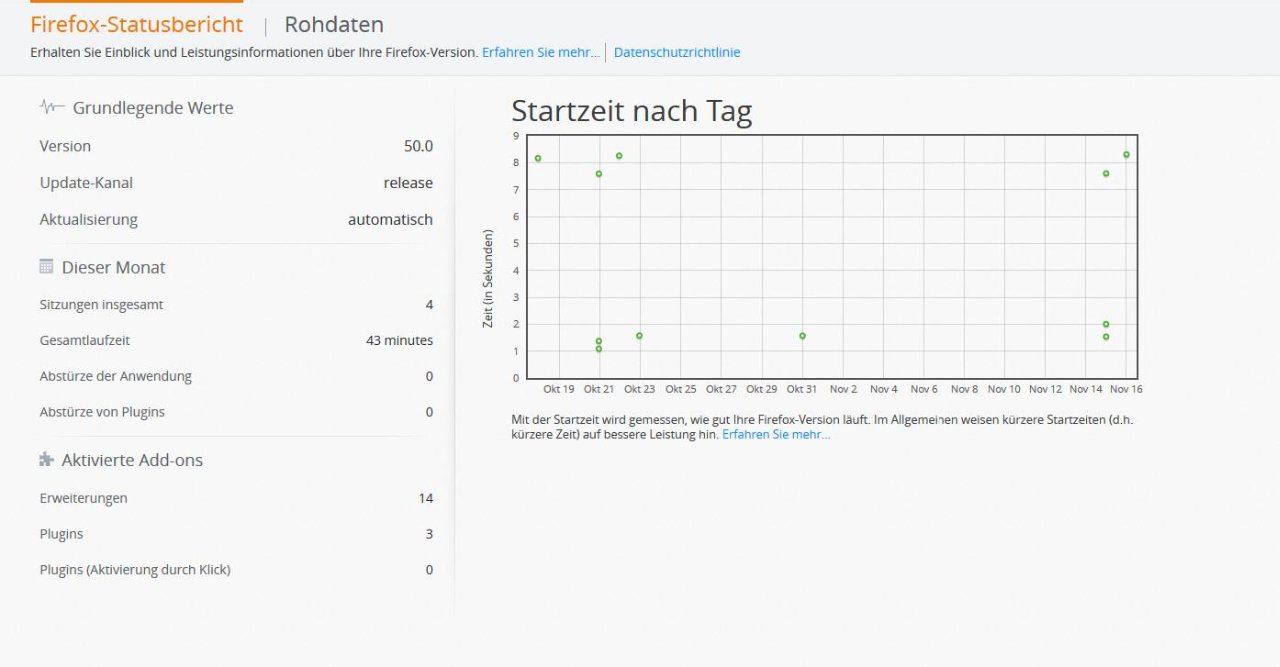Switch to the Rohdaten tab
Image resolution: width=1280 pixels, height=667 pixels.
click(334, 25)
